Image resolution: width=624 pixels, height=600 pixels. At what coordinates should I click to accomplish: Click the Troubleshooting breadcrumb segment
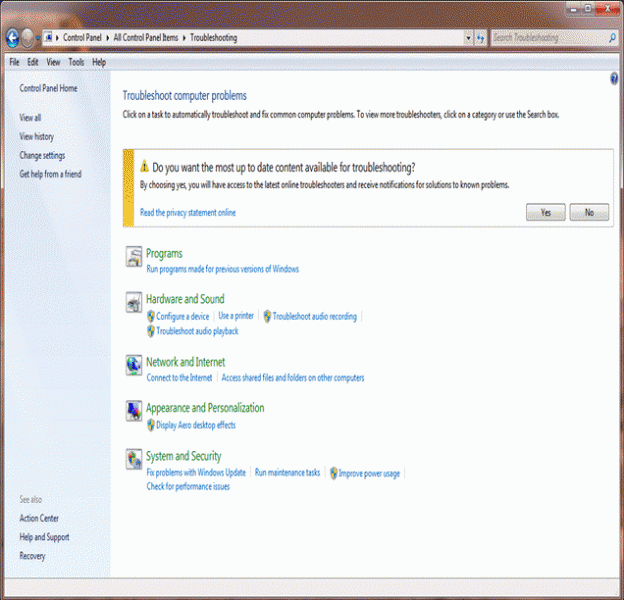click(x=213, y=37)
